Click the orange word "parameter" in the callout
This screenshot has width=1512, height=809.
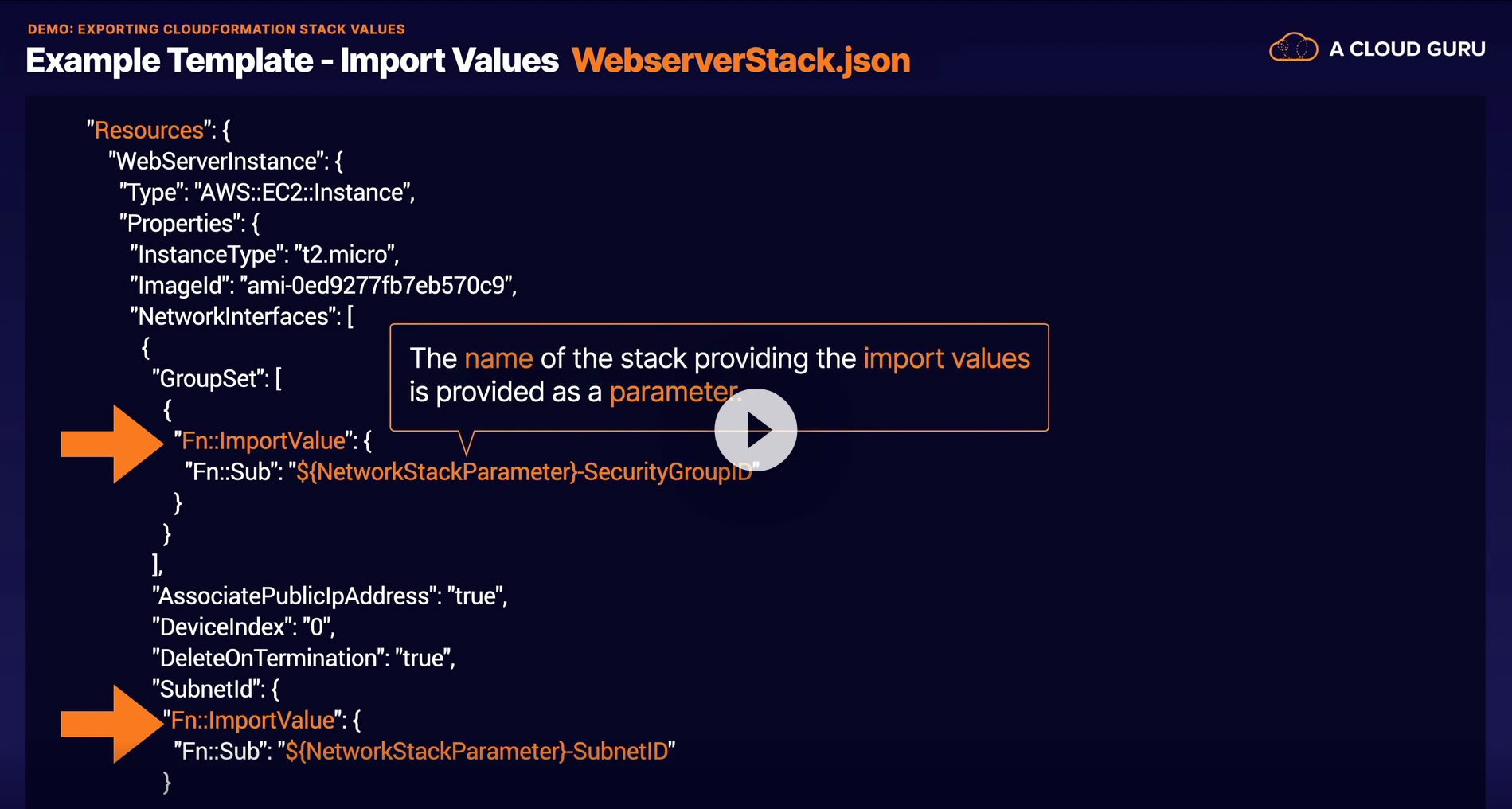(673, 393)
